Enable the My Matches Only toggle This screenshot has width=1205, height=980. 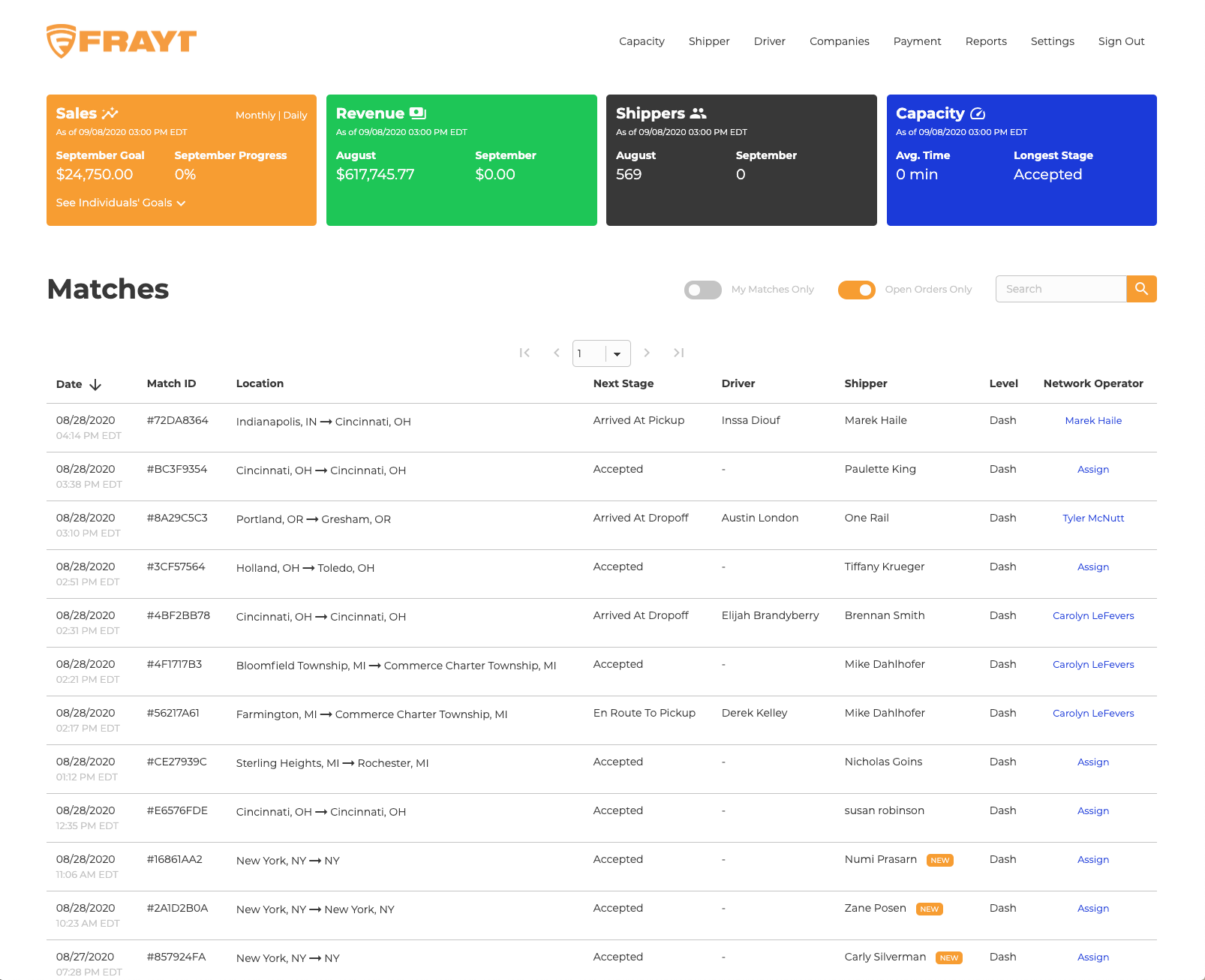(702, 290)
